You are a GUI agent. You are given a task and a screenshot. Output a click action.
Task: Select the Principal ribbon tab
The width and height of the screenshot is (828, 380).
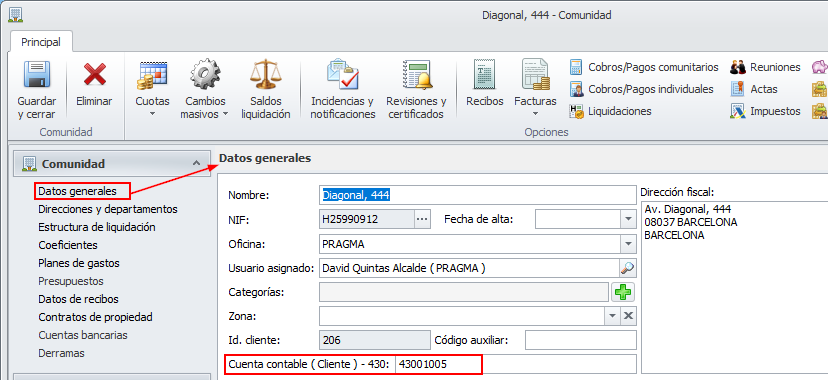click(41, 42)
